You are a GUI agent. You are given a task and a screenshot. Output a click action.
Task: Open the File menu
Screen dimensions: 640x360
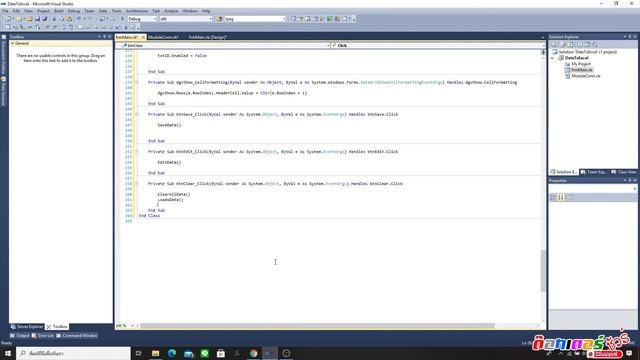pos(5,11)
